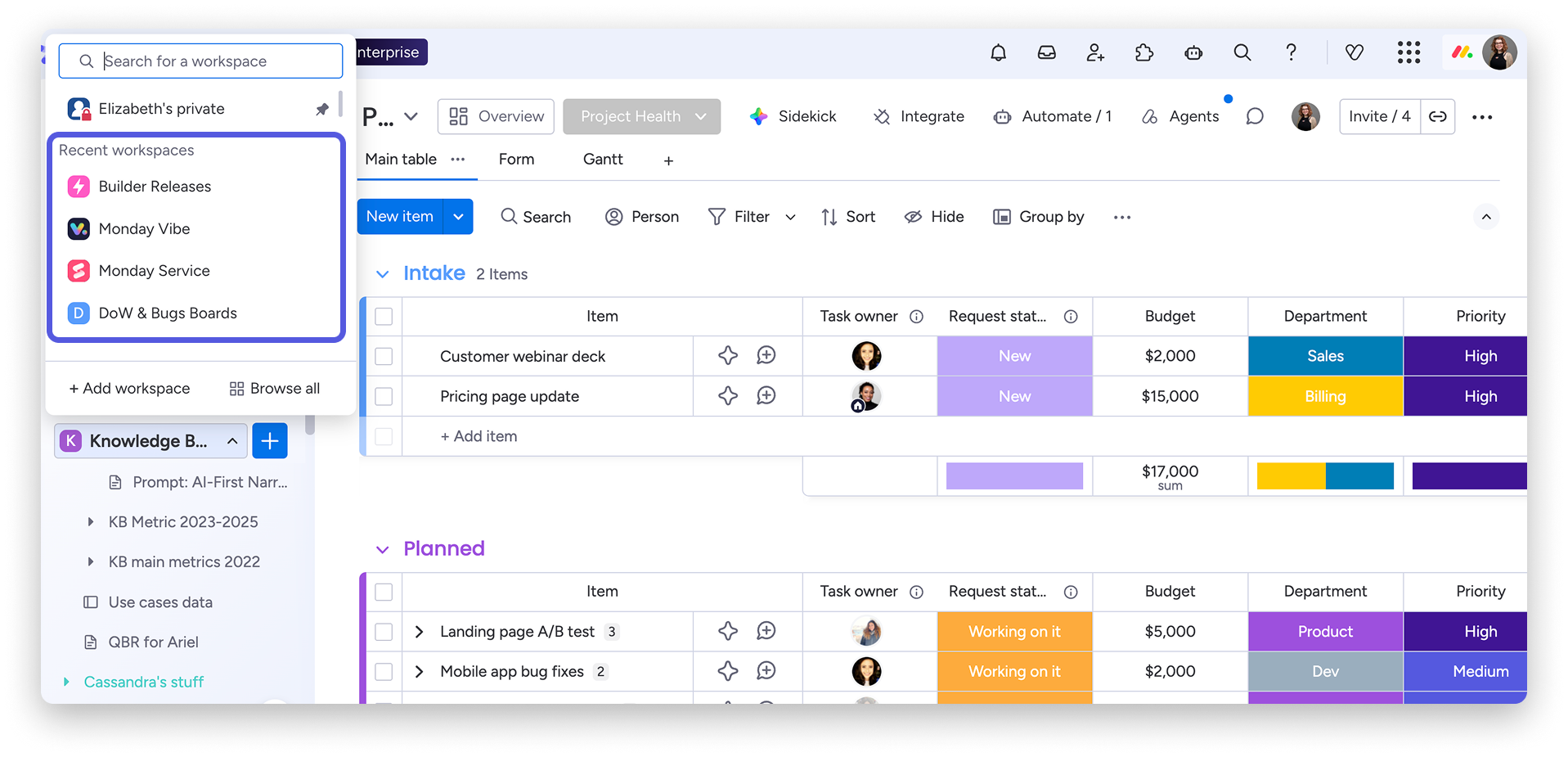Open the notifications bell

[x=998, y=53]
